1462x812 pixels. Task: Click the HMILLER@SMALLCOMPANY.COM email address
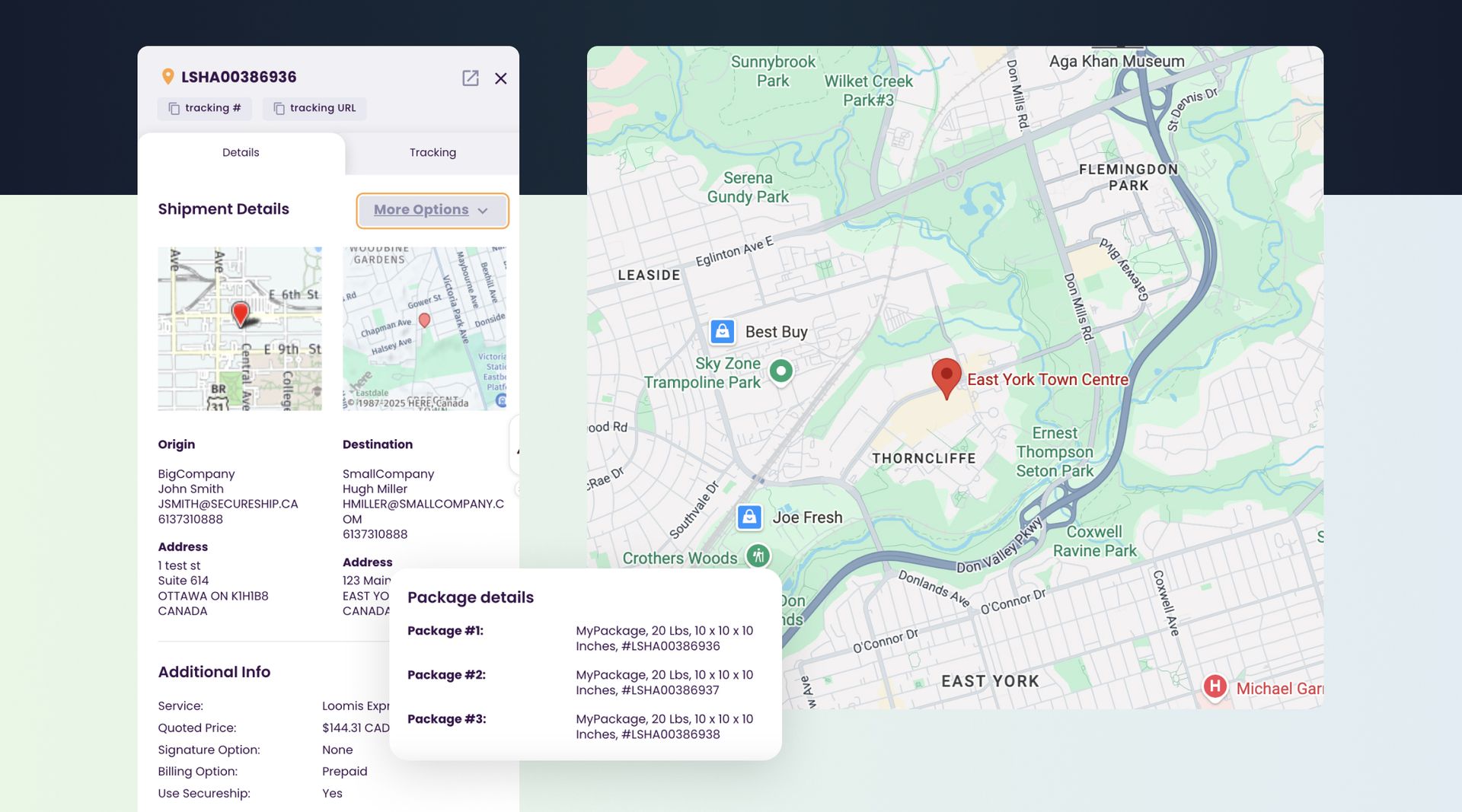point(423,503)
